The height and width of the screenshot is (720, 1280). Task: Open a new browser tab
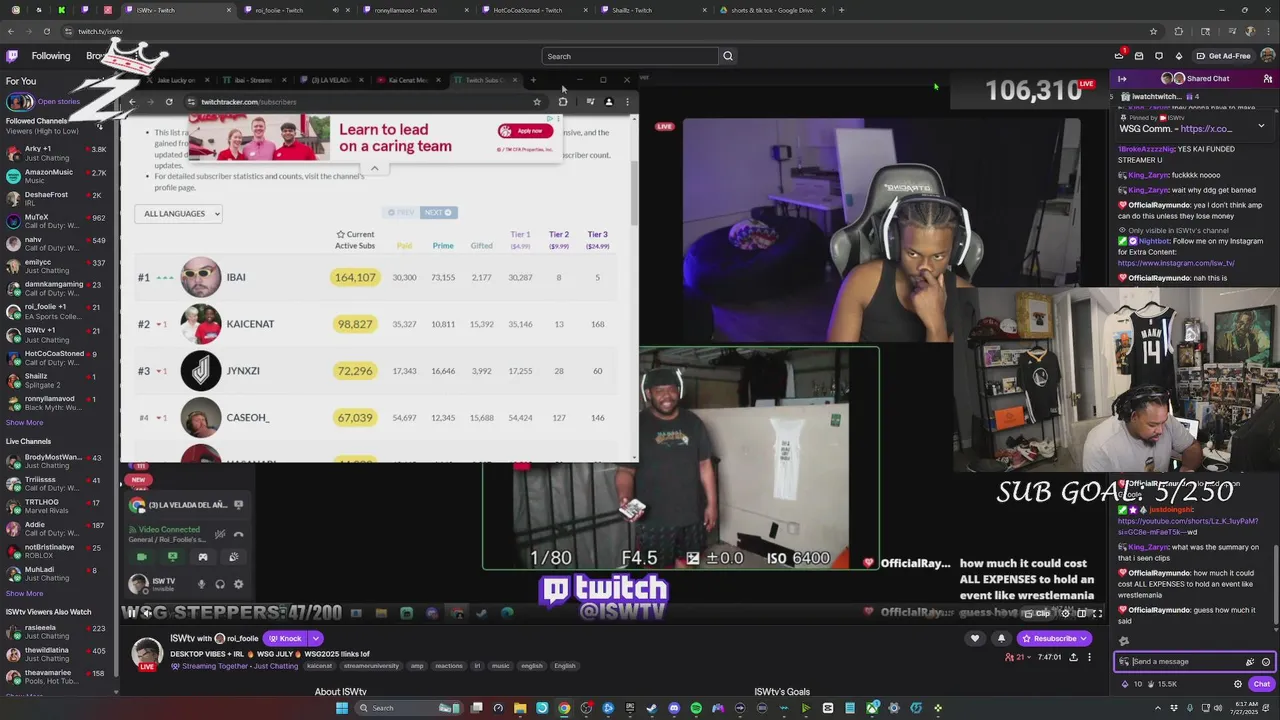(x=841, y=10)
